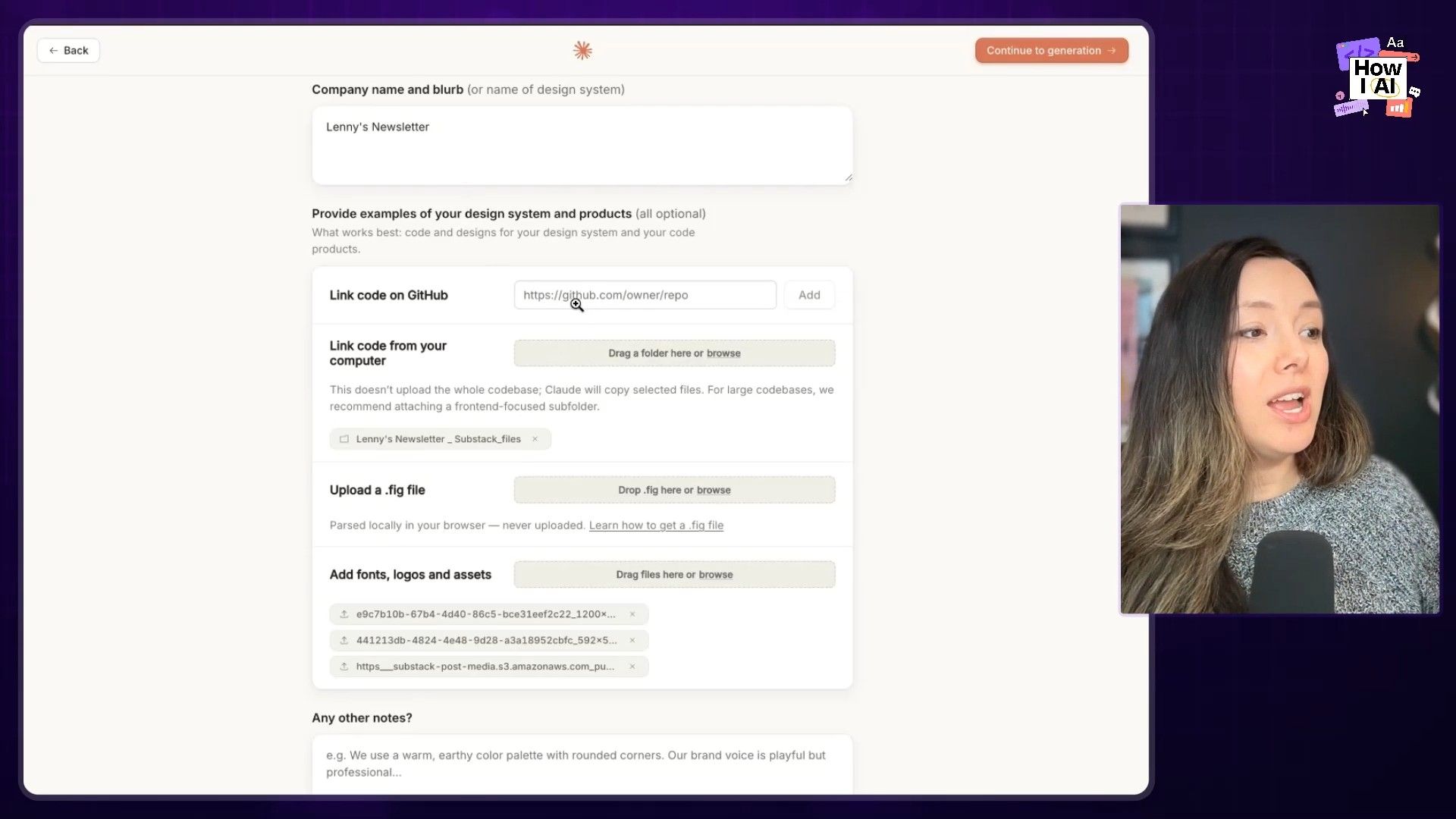Click 'Lenny's Newsletter _ Substack_files' chip text
Image resolution: width=1456 pixels, height=819 pixels.
click(438, 439)
